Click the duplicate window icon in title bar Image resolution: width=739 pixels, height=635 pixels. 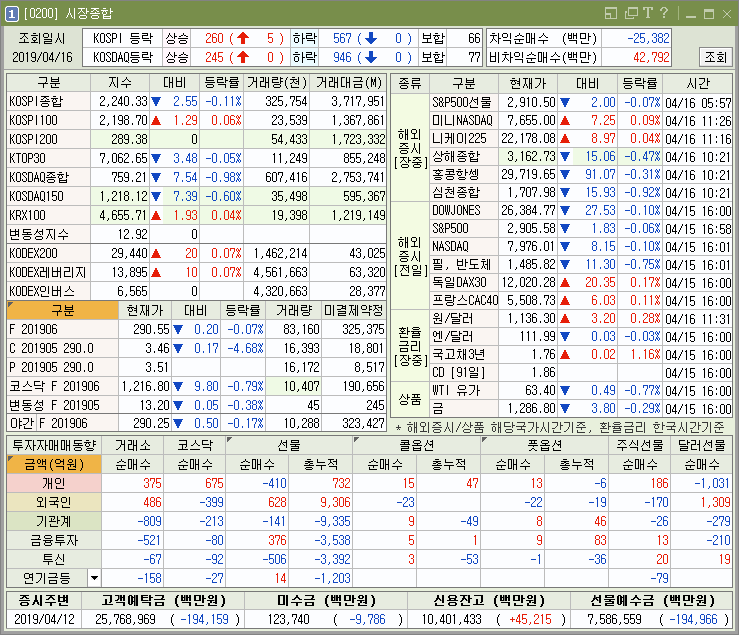coord(631,13)
